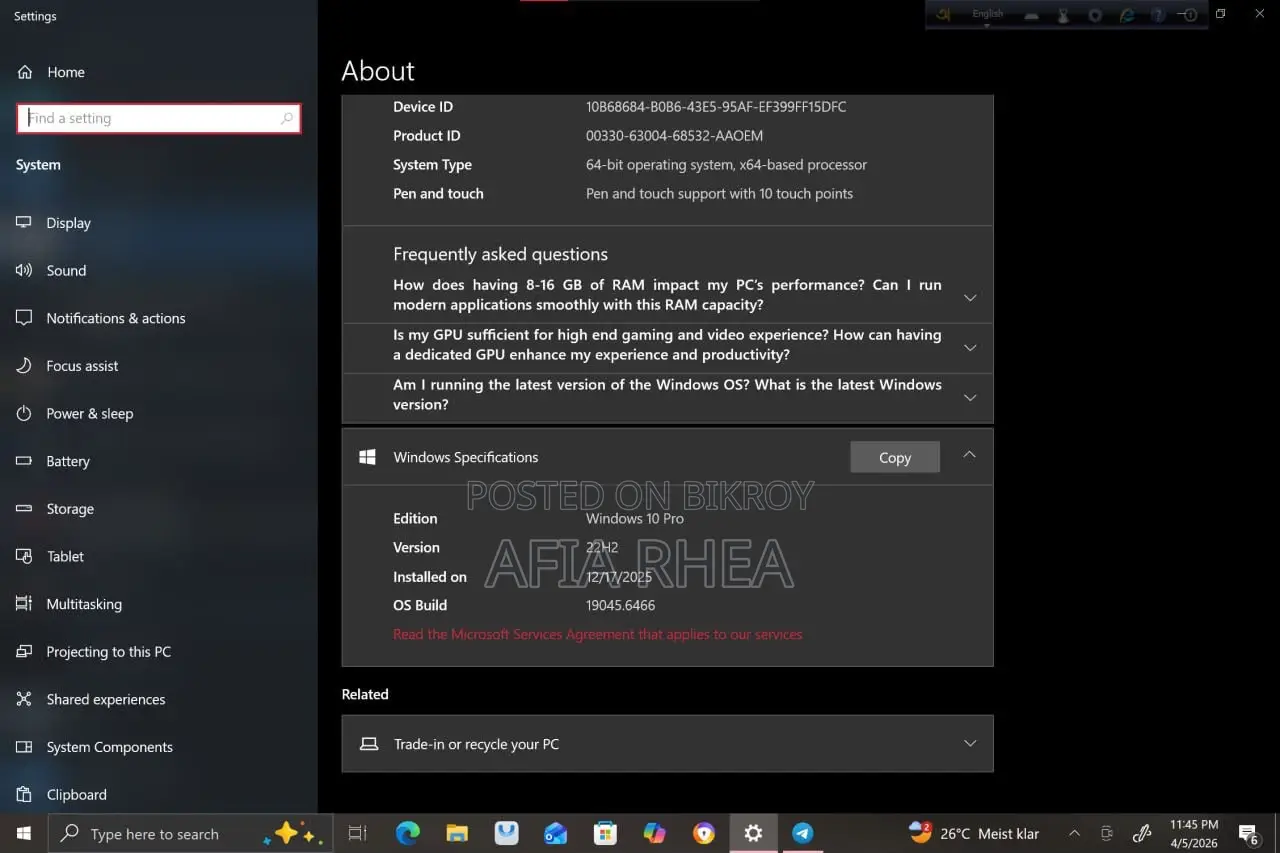This screenshot has height=853, width=1280.
Task: Open Outlook from the taskbar
Action: [x=556, y=833]
